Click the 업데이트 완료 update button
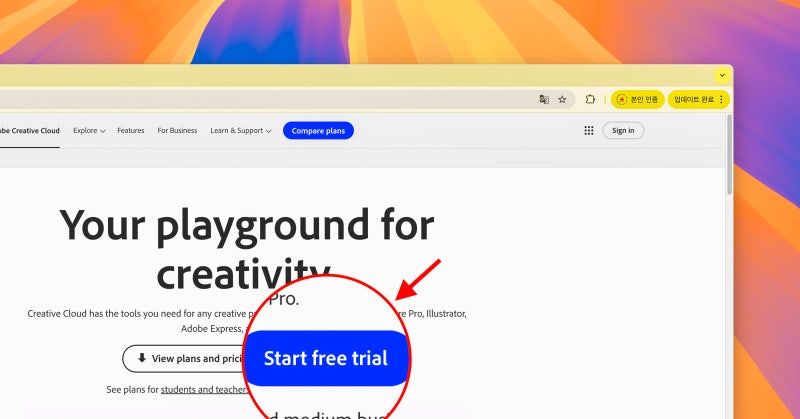The width and height of the screenshot is (800, 419). [x=694, y=100]
